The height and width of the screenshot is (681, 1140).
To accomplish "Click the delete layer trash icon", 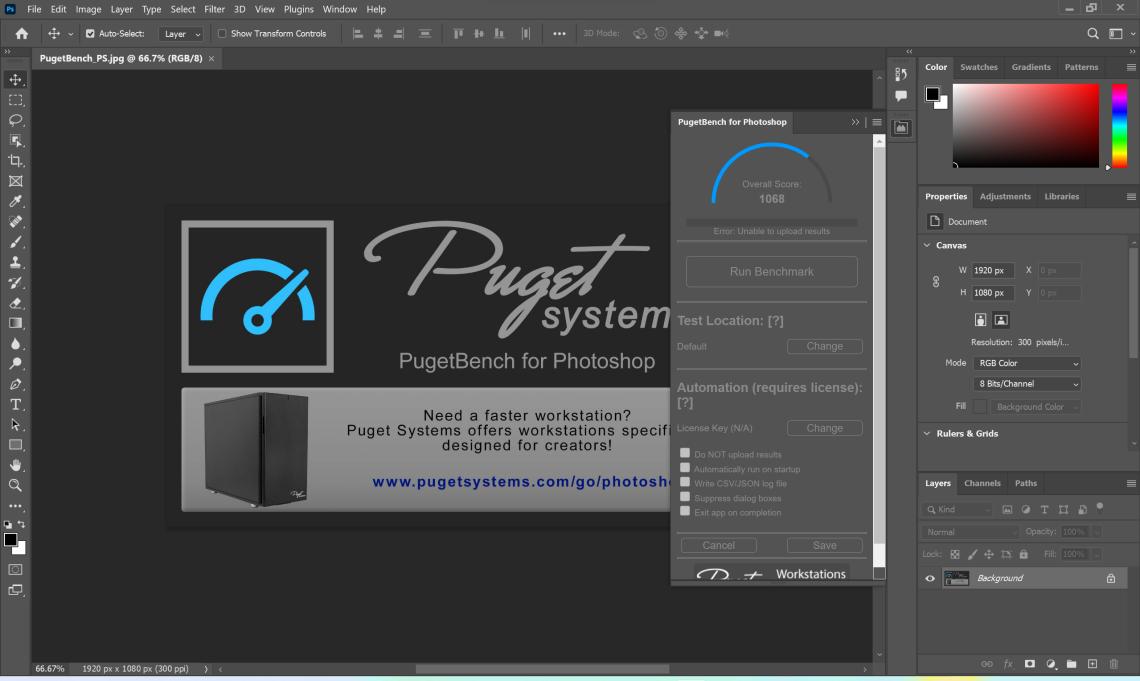I will point(1114,664).
